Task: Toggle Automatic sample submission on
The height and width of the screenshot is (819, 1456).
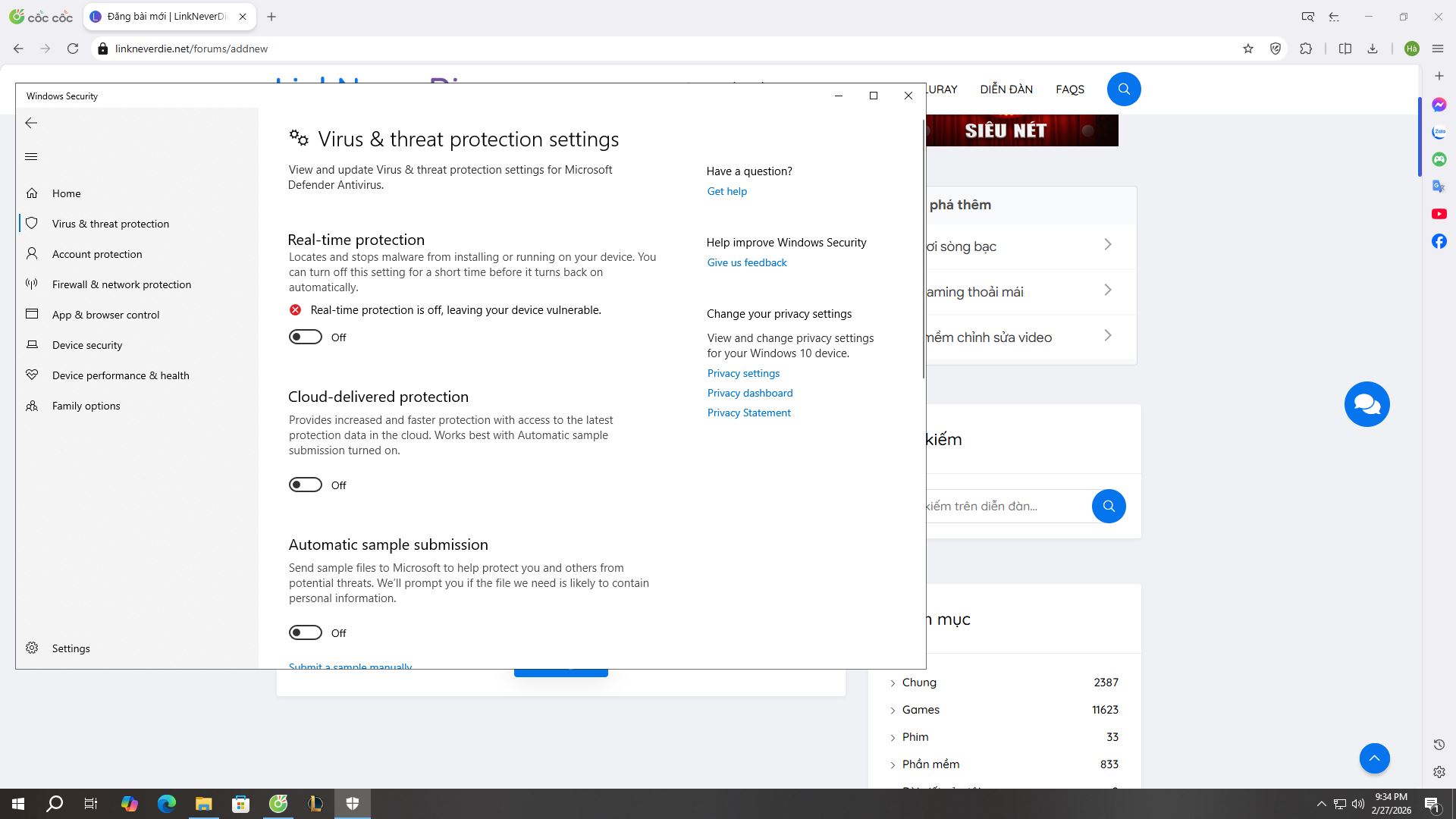Action: click(306, 633)
